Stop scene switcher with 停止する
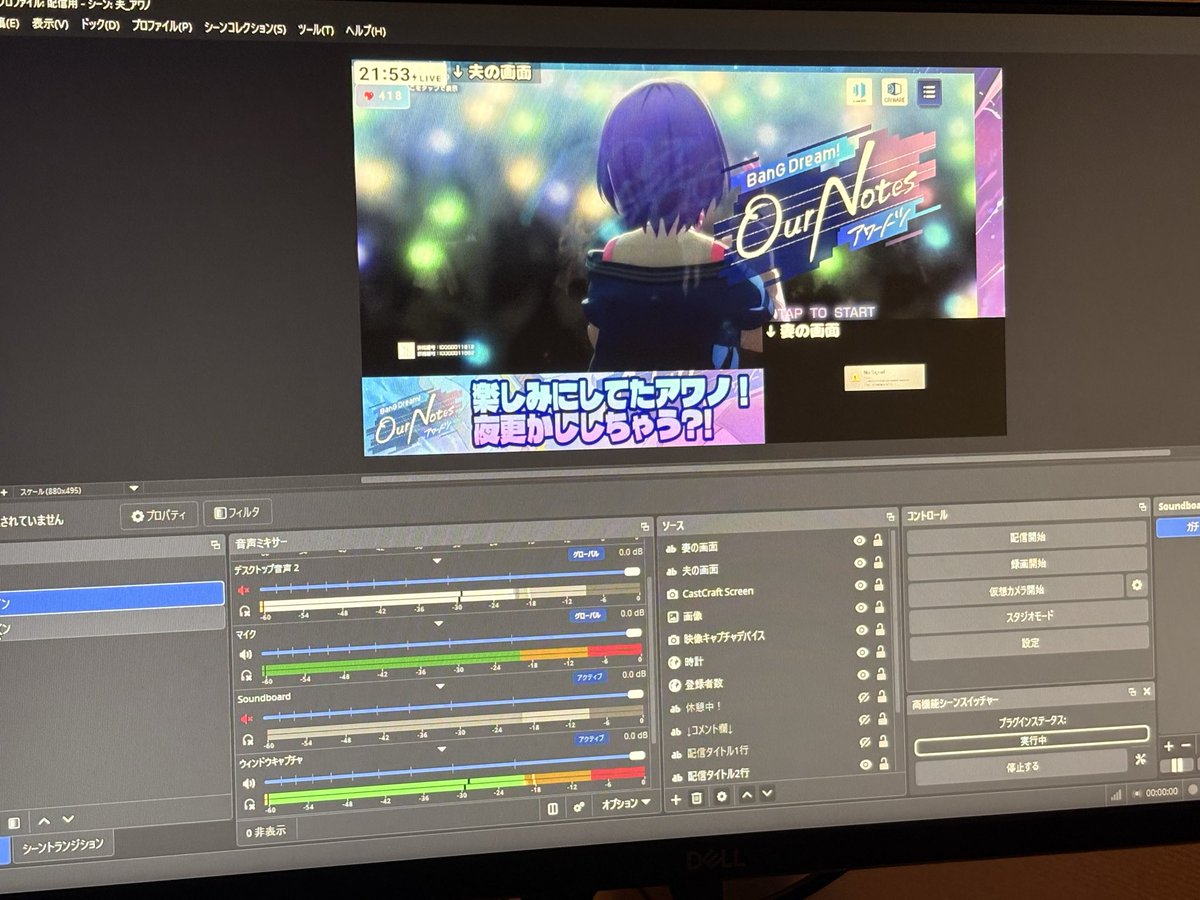1200x900 pixels. pyautogui.click(x=1020, y=767)
